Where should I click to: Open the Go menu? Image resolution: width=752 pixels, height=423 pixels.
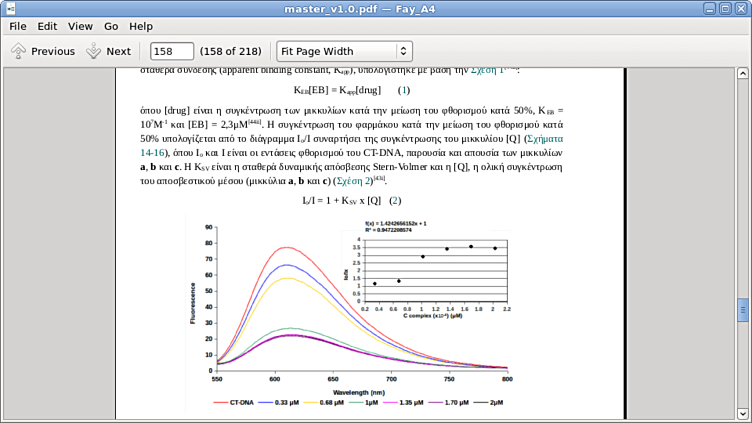111,26
